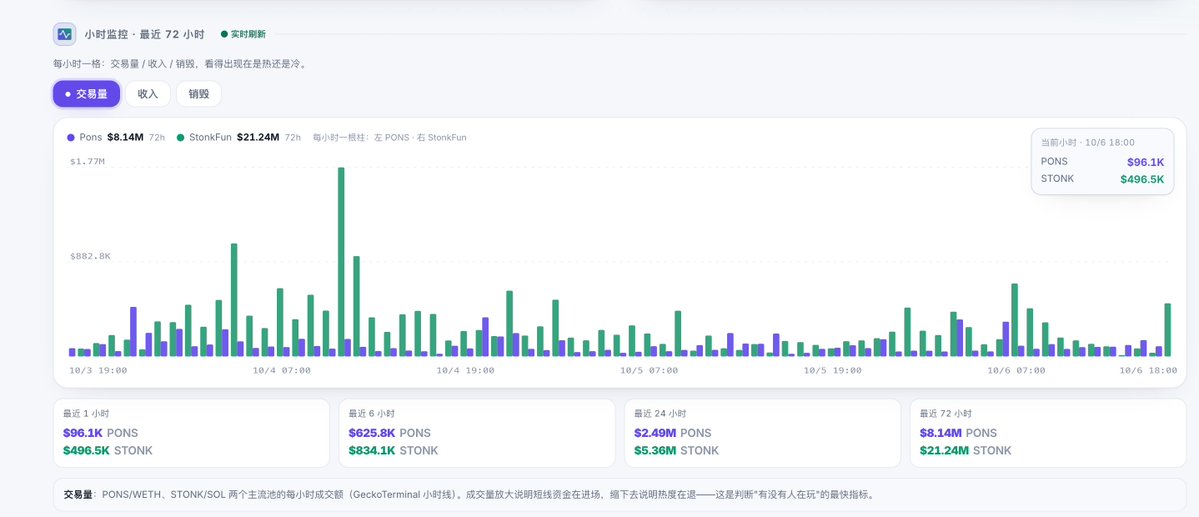Click the 每小时一根柱 legend note
Screen dimensions: 1199x517
point(389,138)
